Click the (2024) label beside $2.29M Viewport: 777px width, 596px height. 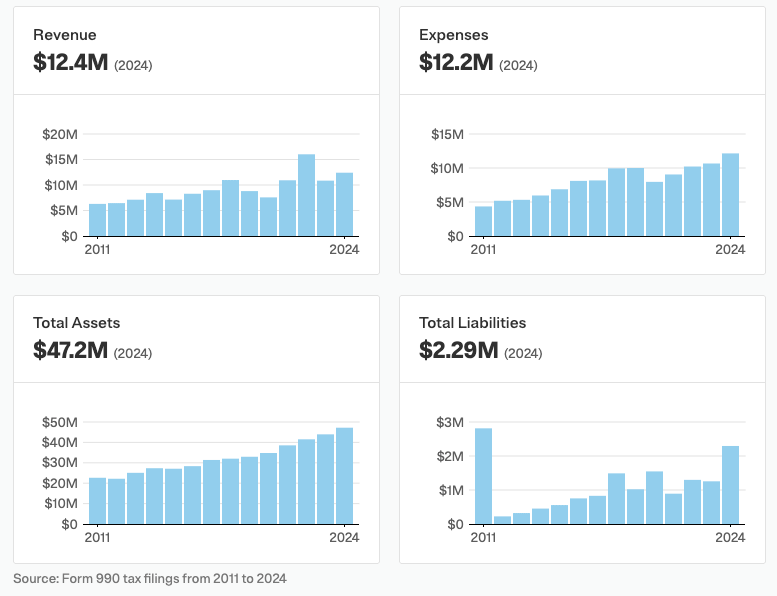tap(523, 353)
